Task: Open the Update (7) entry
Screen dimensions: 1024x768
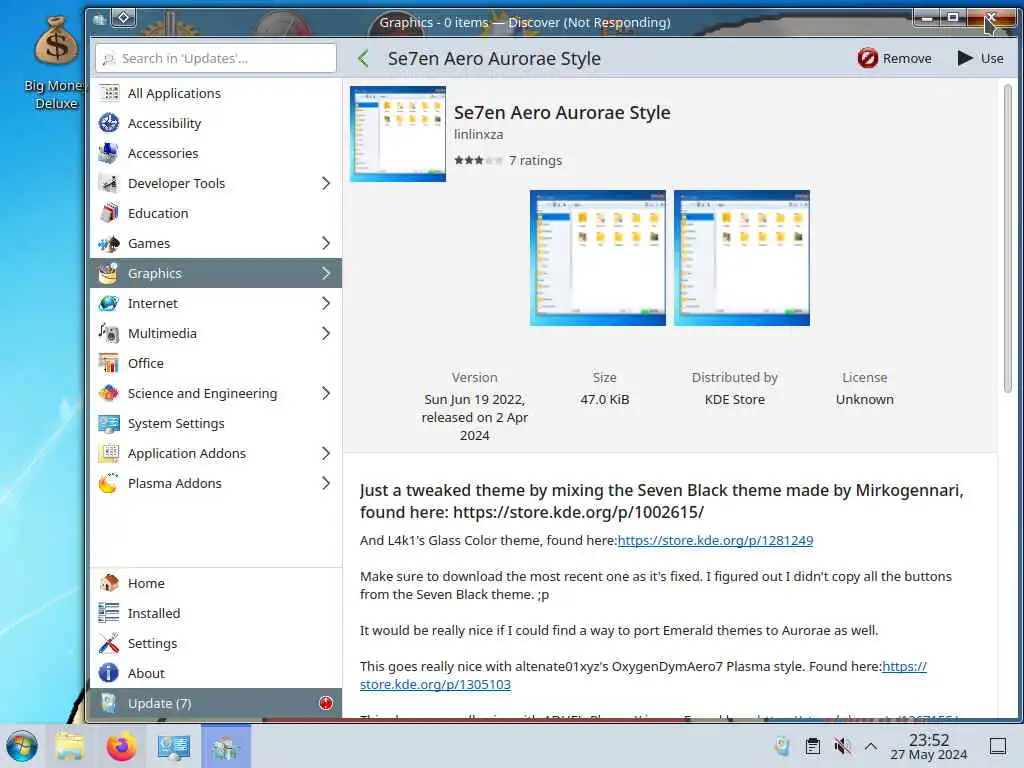Action: click(216, 703)
